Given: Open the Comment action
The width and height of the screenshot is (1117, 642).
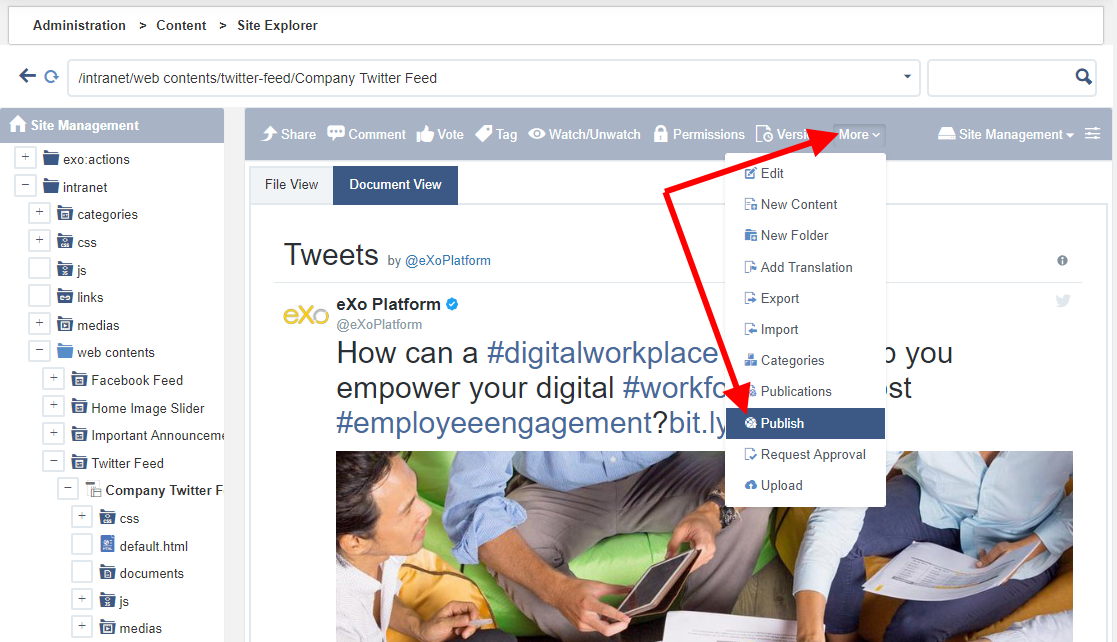Looking at the screenshot, I should pos(366,134).
